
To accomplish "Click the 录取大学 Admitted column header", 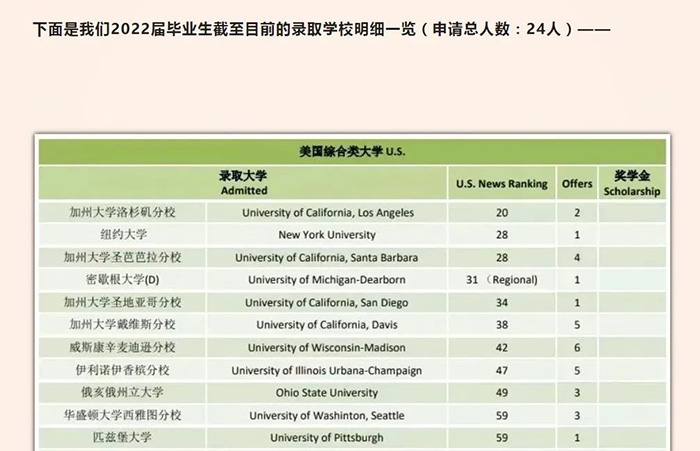I will 244,183.
